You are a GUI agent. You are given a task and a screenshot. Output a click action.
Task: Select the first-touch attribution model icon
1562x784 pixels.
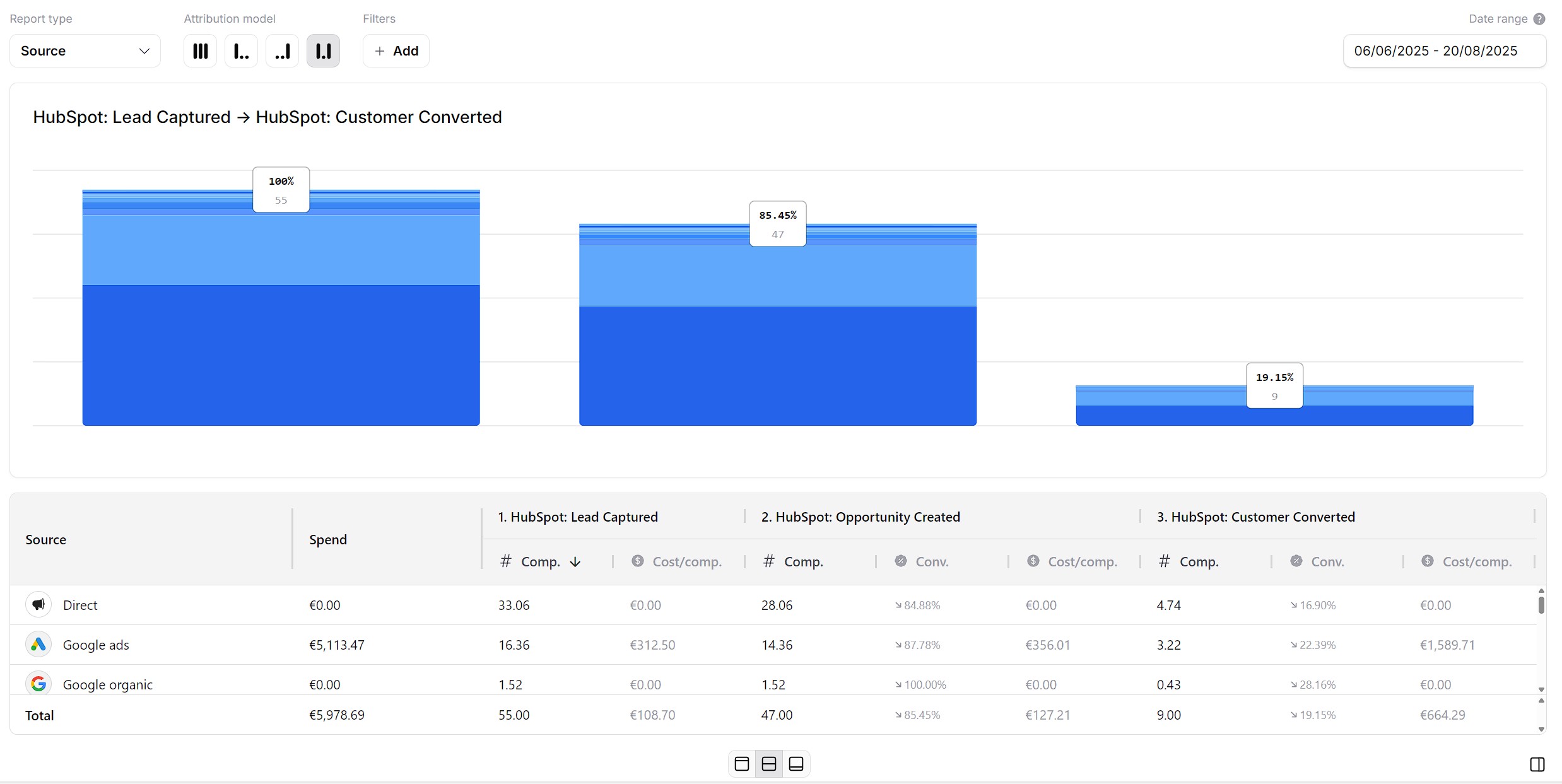point(241,51)
